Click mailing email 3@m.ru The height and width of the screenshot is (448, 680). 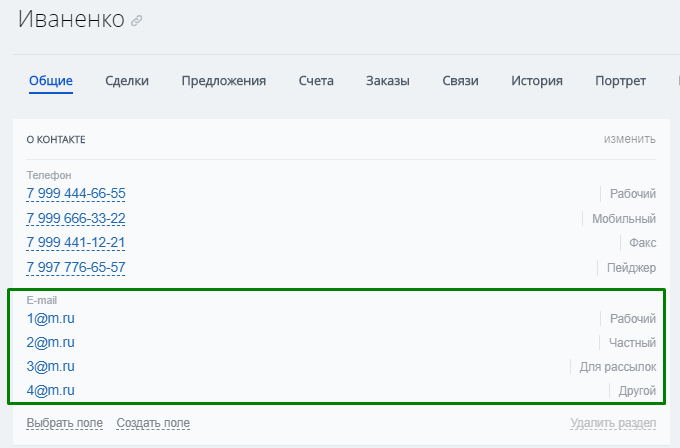point(51,366)
